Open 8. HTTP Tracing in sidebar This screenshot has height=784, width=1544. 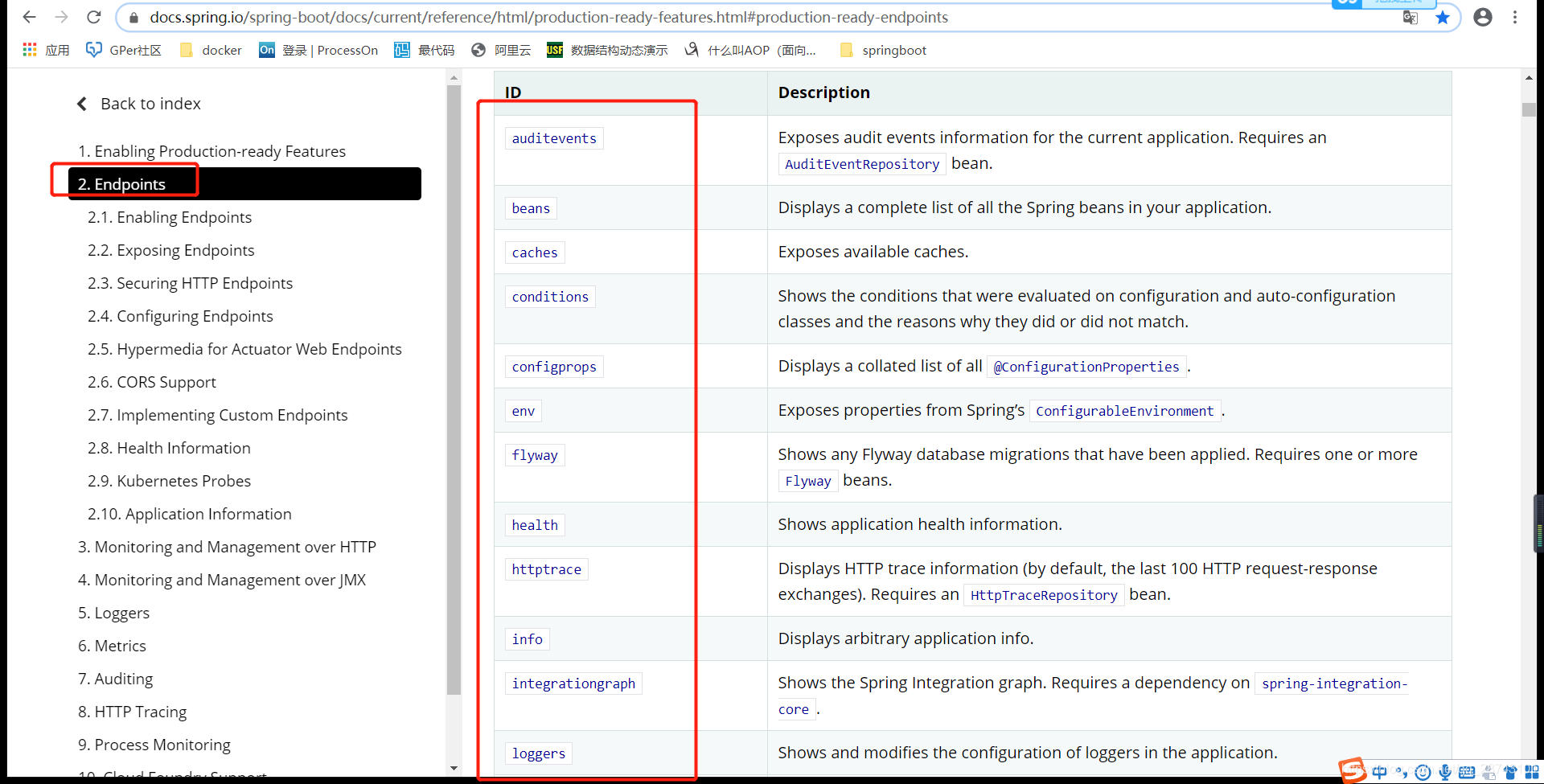[132, 712]
